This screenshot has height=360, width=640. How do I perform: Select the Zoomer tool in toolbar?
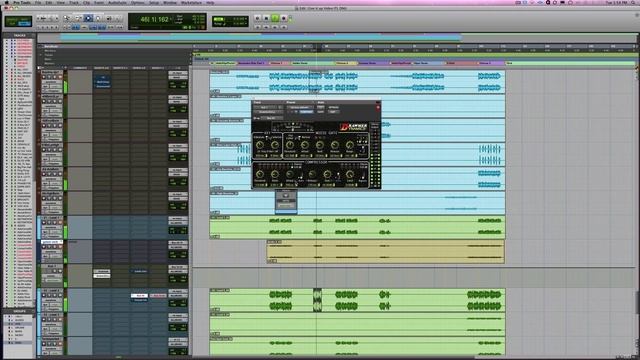67,18
